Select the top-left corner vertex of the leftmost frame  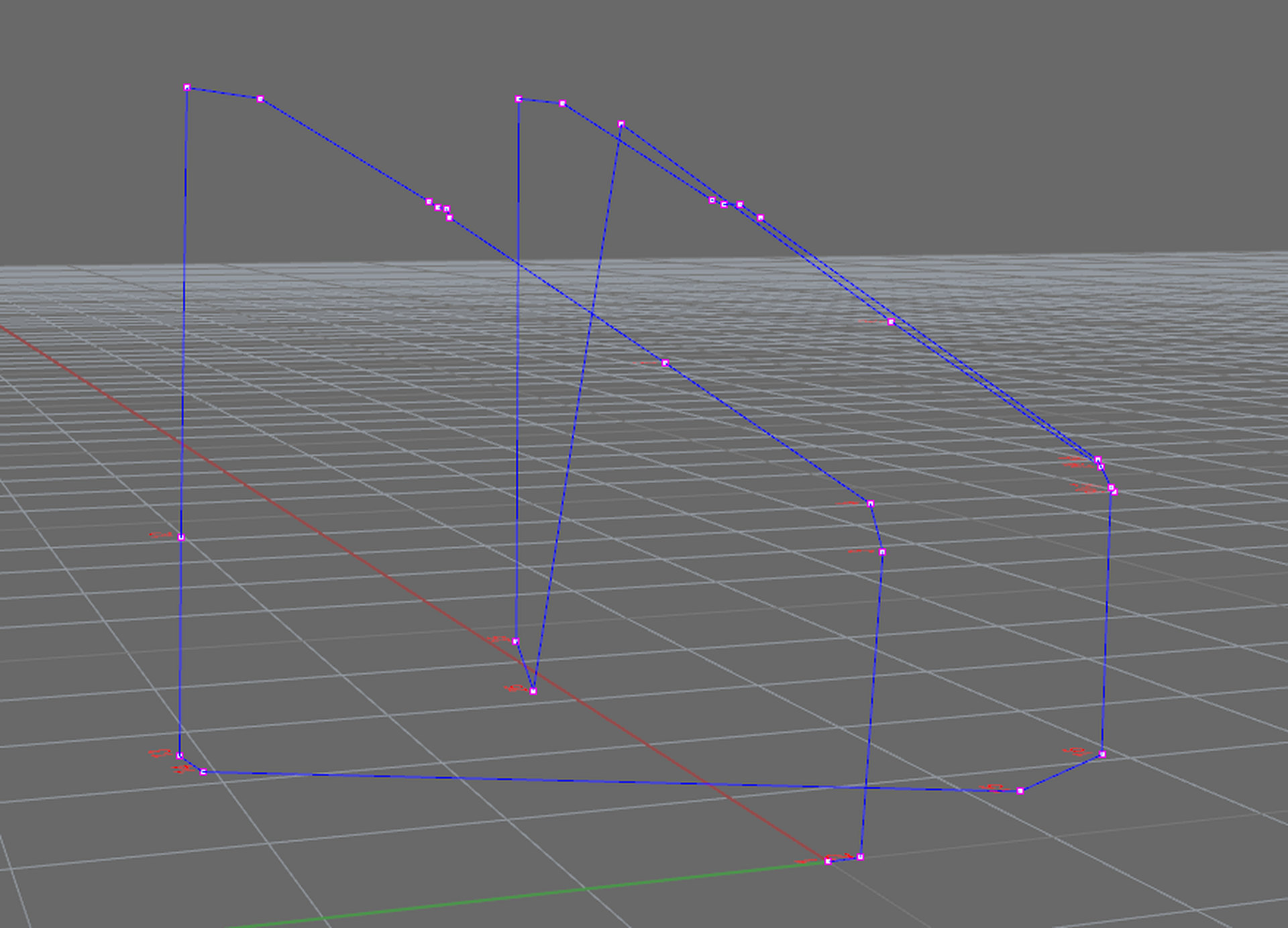pos(187,88)
